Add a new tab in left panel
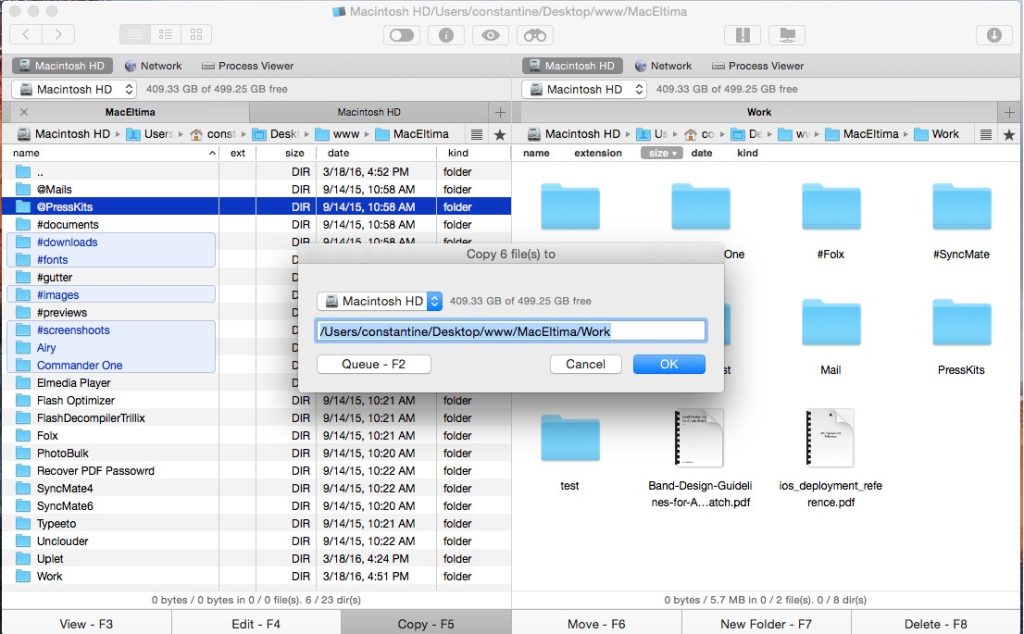Viewport: 1024px width, 634px height. tap(500, 112)
